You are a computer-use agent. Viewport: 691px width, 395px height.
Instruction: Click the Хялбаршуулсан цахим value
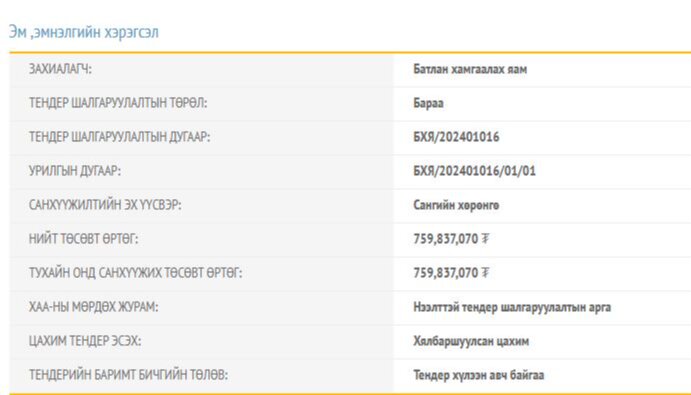point(471,341)
